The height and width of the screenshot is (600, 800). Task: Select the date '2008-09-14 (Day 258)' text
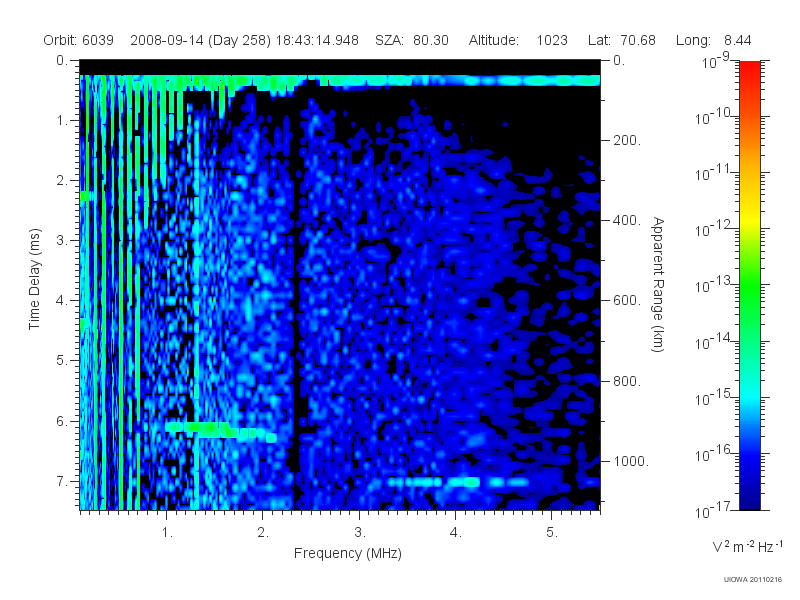[x=201, y=40]
